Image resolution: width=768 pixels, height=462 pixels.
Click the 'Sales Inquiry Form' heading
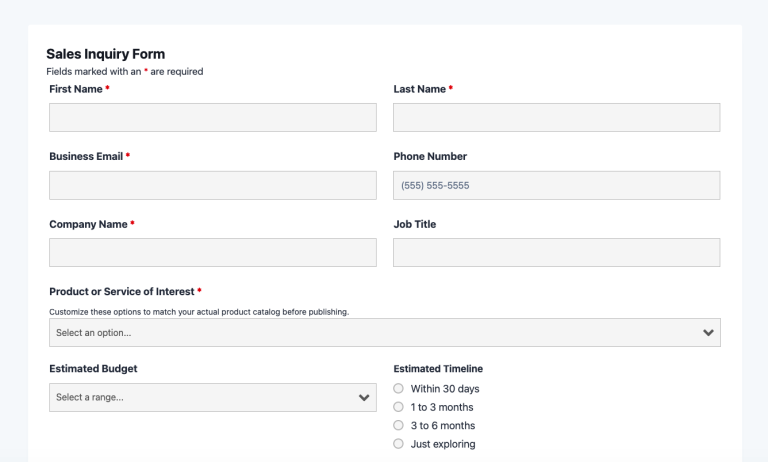click(x=105, y=54)
